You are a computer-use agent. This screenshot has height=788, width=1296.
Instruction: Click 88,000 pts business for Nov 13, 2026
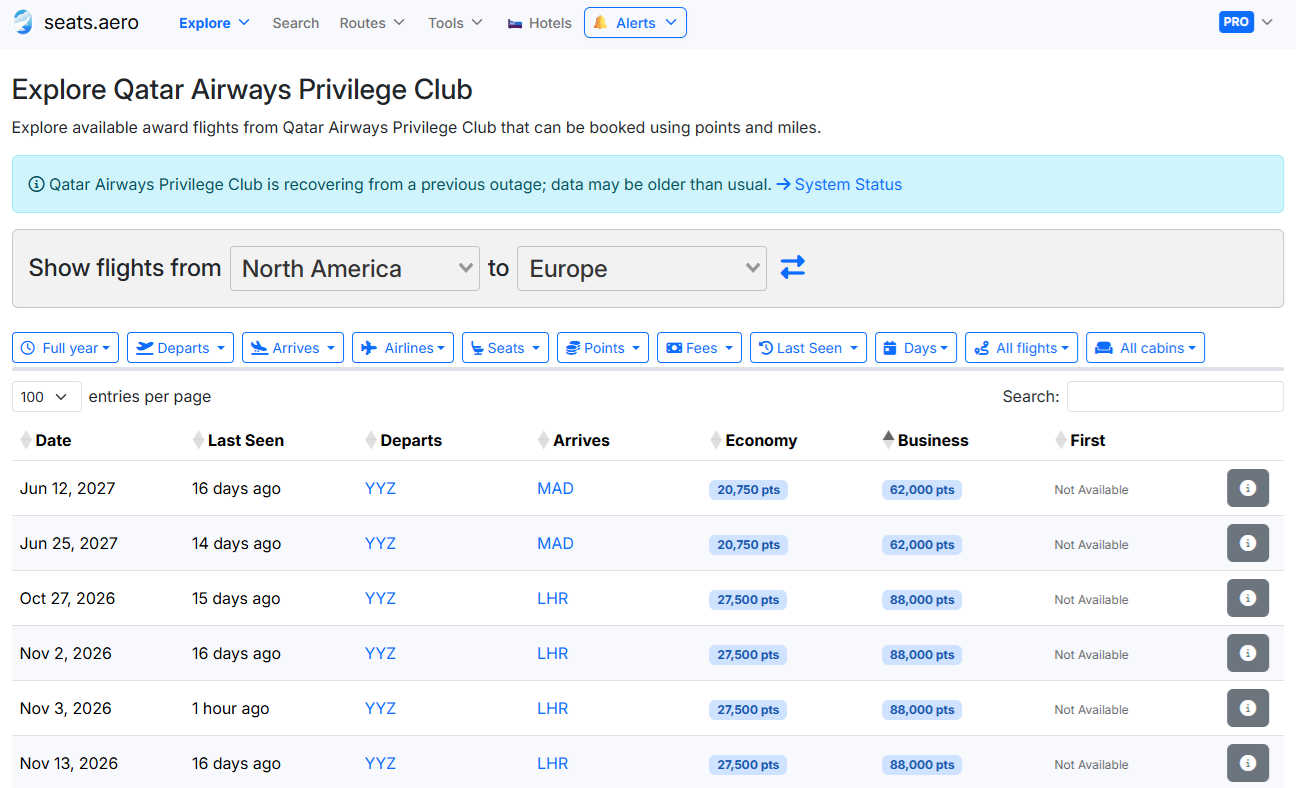click(921, 765)
